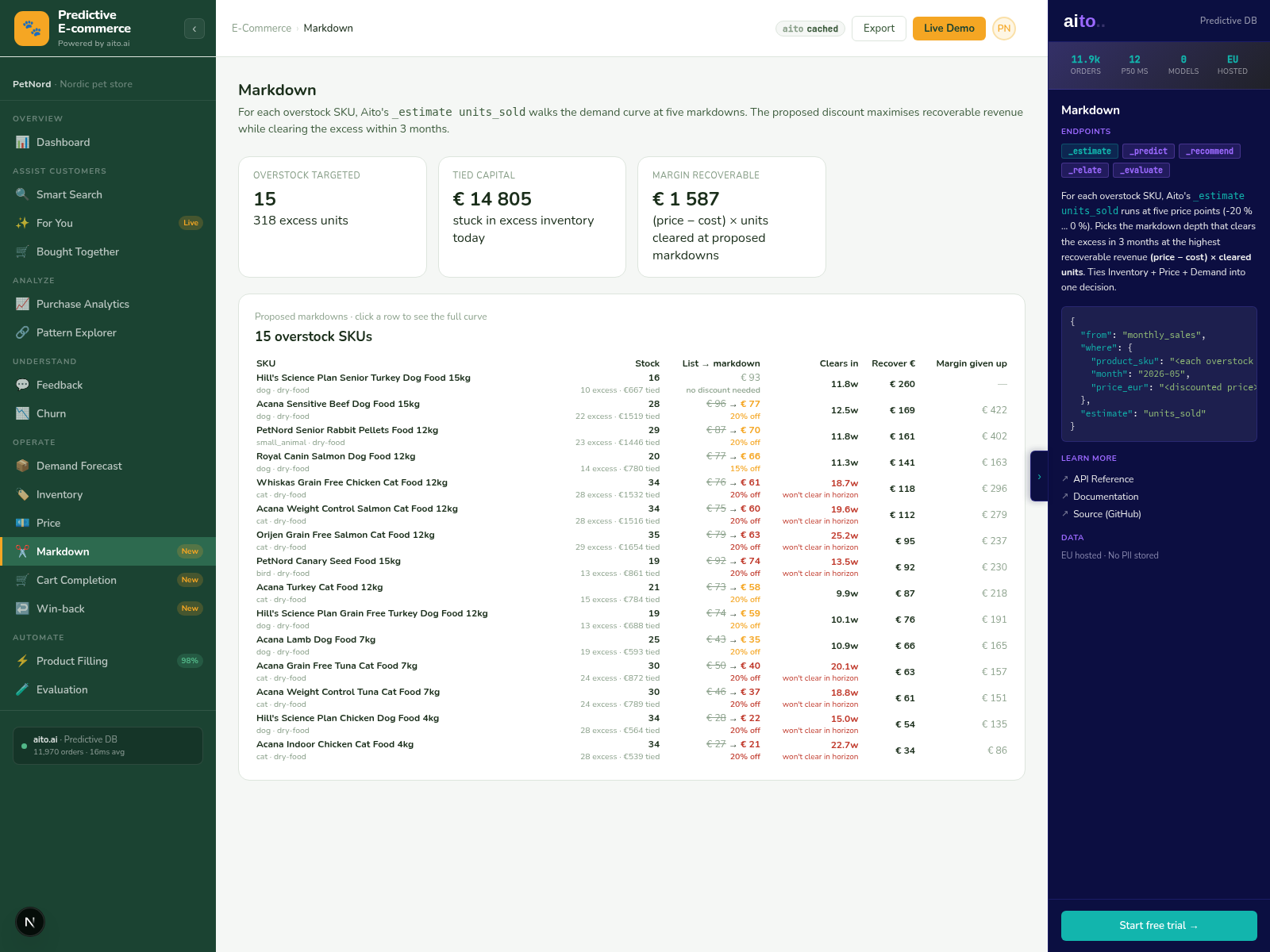The width and height of the screenshot is (1270, 952).
Task: Click the Product Filling lightning icon
Action: click(x=22, y=661)
